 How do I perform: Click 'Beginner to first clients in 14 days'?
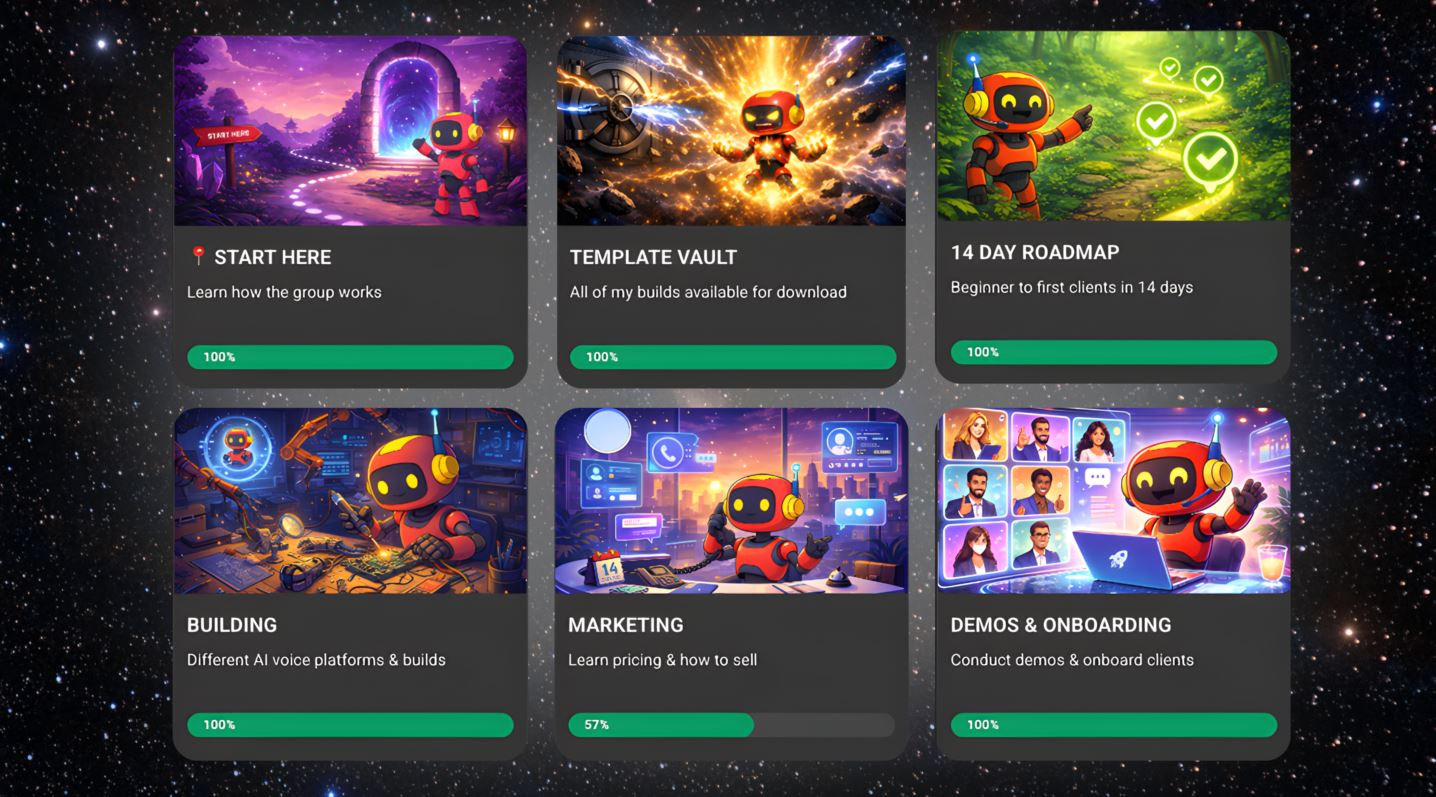[1072, 287]
